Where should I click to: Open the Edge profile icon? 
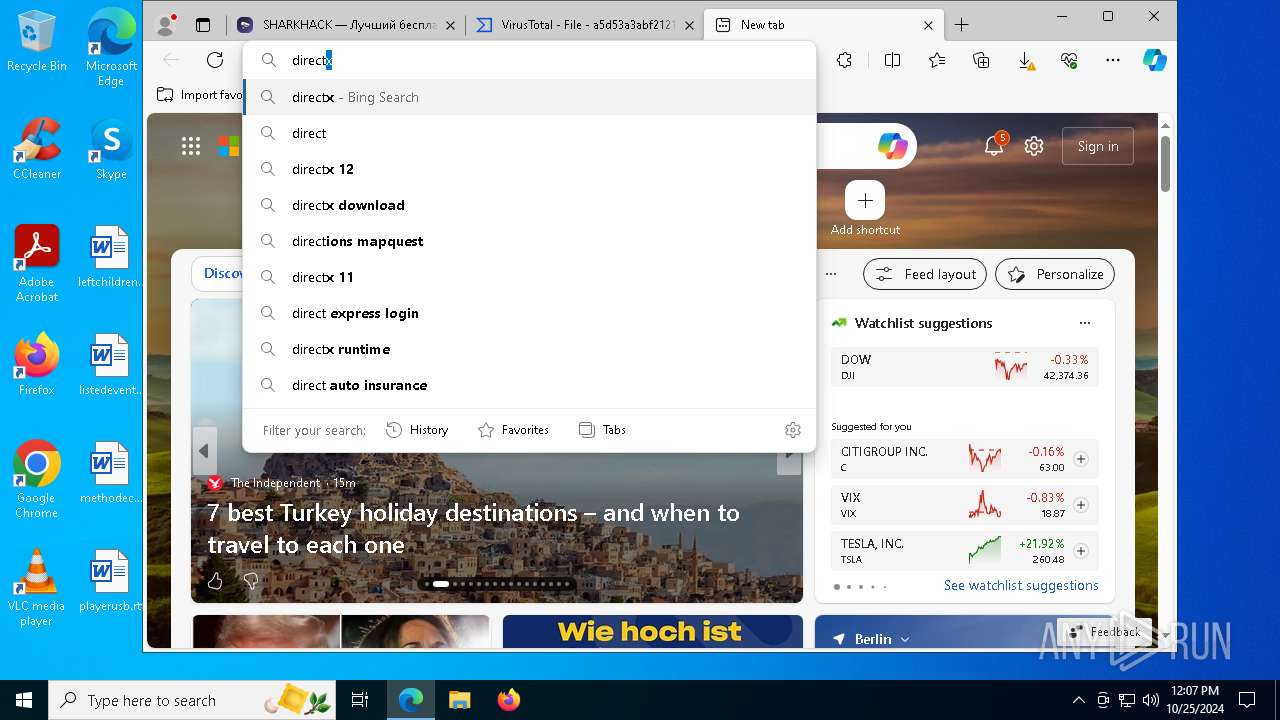click(167, 25)
